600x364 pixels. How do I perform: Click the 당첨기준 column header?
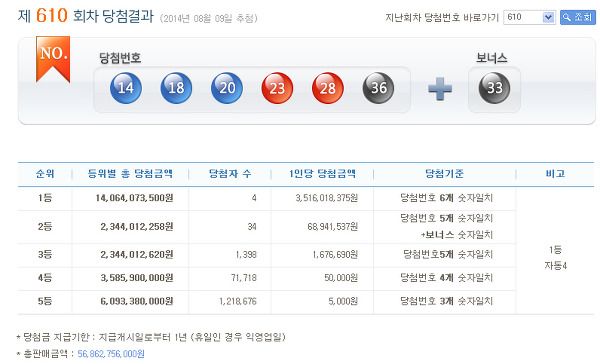tap(444, 174)
